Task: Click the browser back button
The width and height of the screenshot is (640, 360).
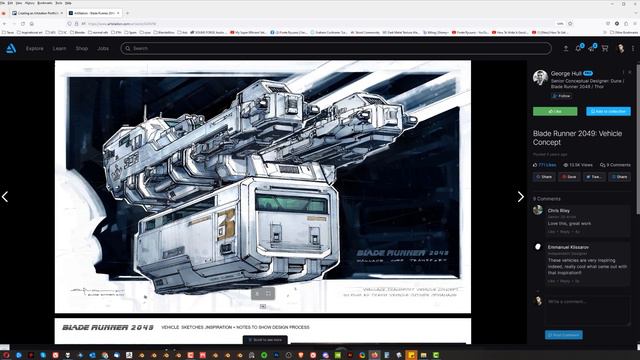Action: click(x=5, y=24)
